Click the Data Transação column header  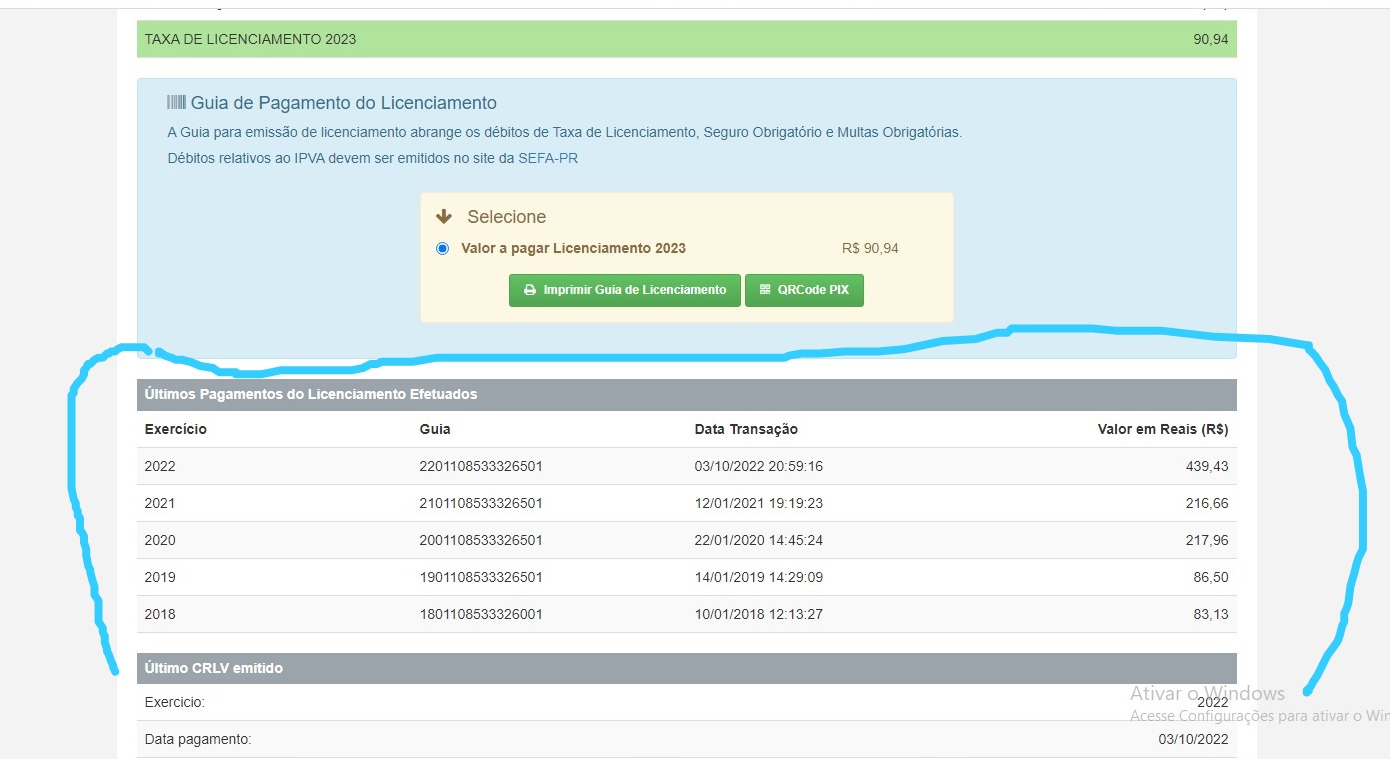[x=746, y=429]
